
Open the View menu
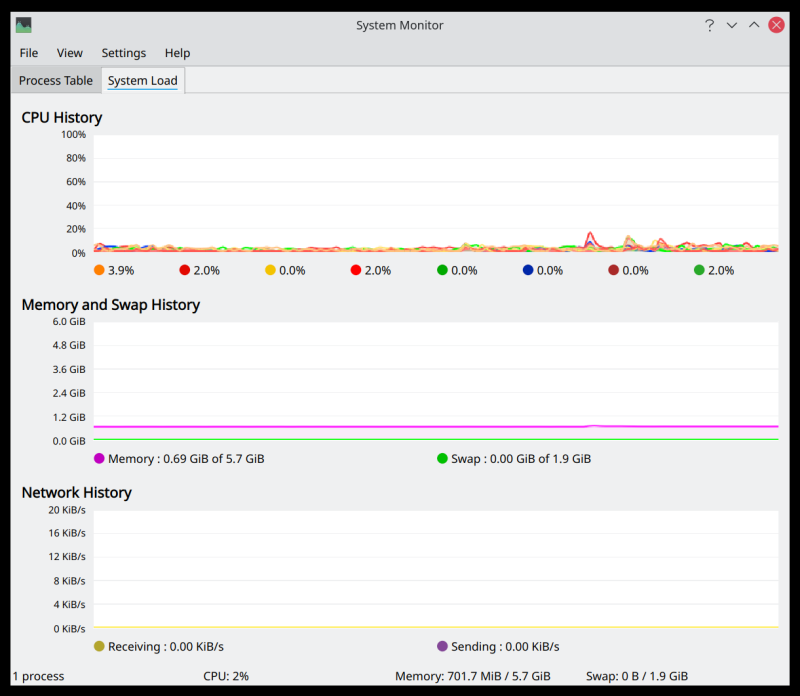69,53
